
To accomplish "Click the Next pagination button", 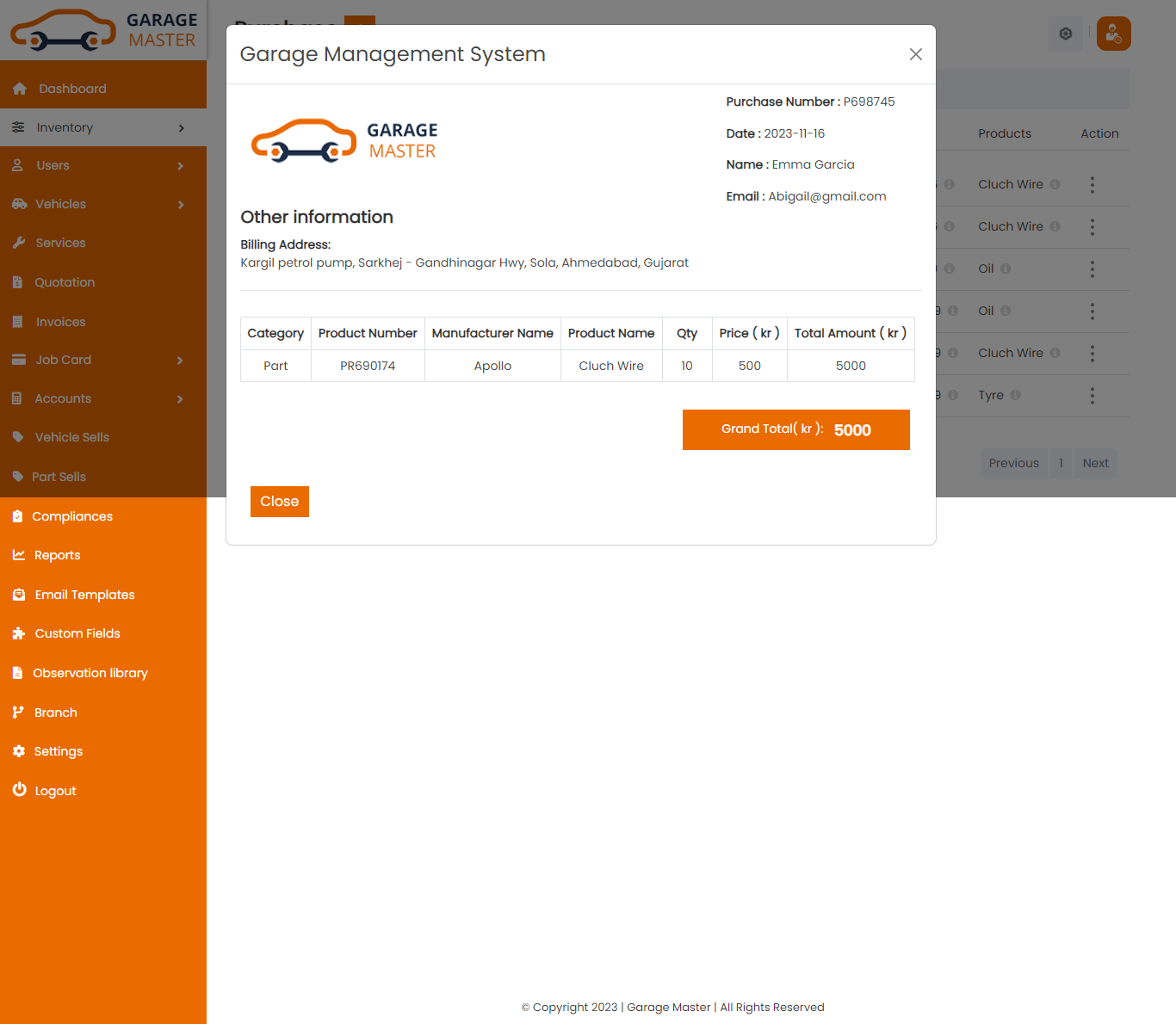I will click(x=1095, y=463).
